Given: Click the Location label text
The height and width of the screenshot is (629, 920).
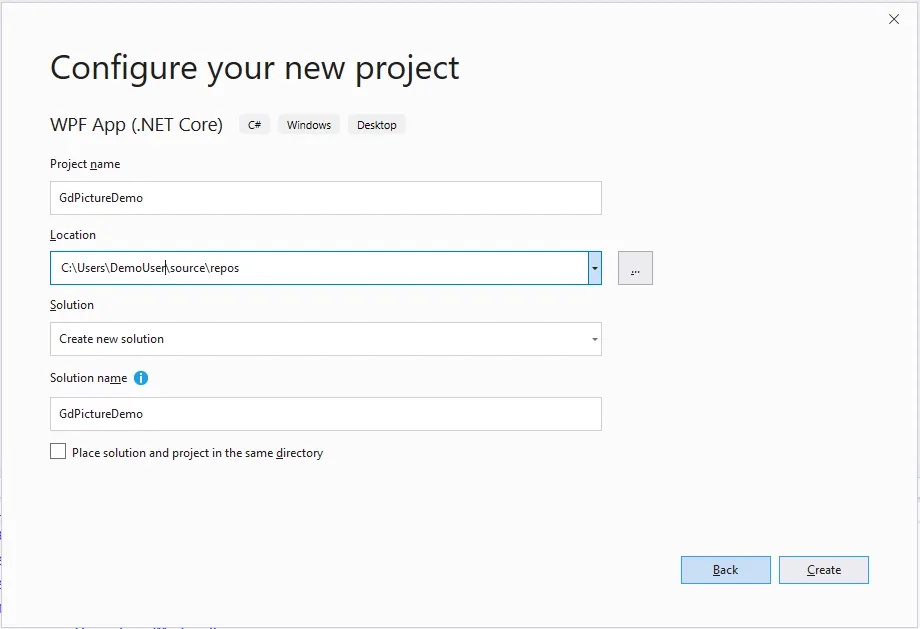Looking at the screenshot, I should (x=73, y=235).
